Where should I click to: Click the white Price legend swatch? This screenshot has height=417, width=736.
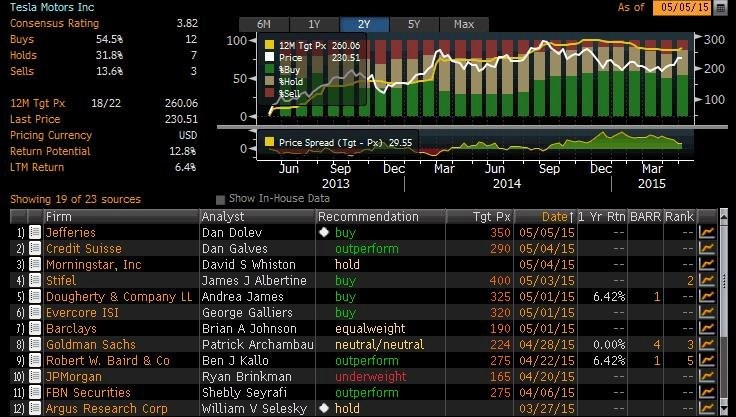point(269,57)
